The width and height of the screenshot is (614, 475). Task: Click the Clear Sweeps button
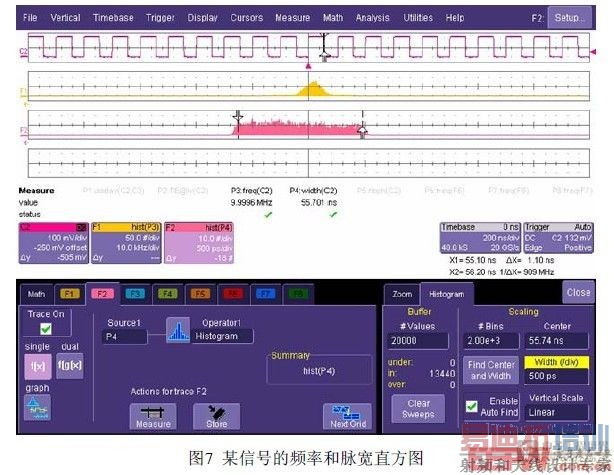click(x=418, y=409)
